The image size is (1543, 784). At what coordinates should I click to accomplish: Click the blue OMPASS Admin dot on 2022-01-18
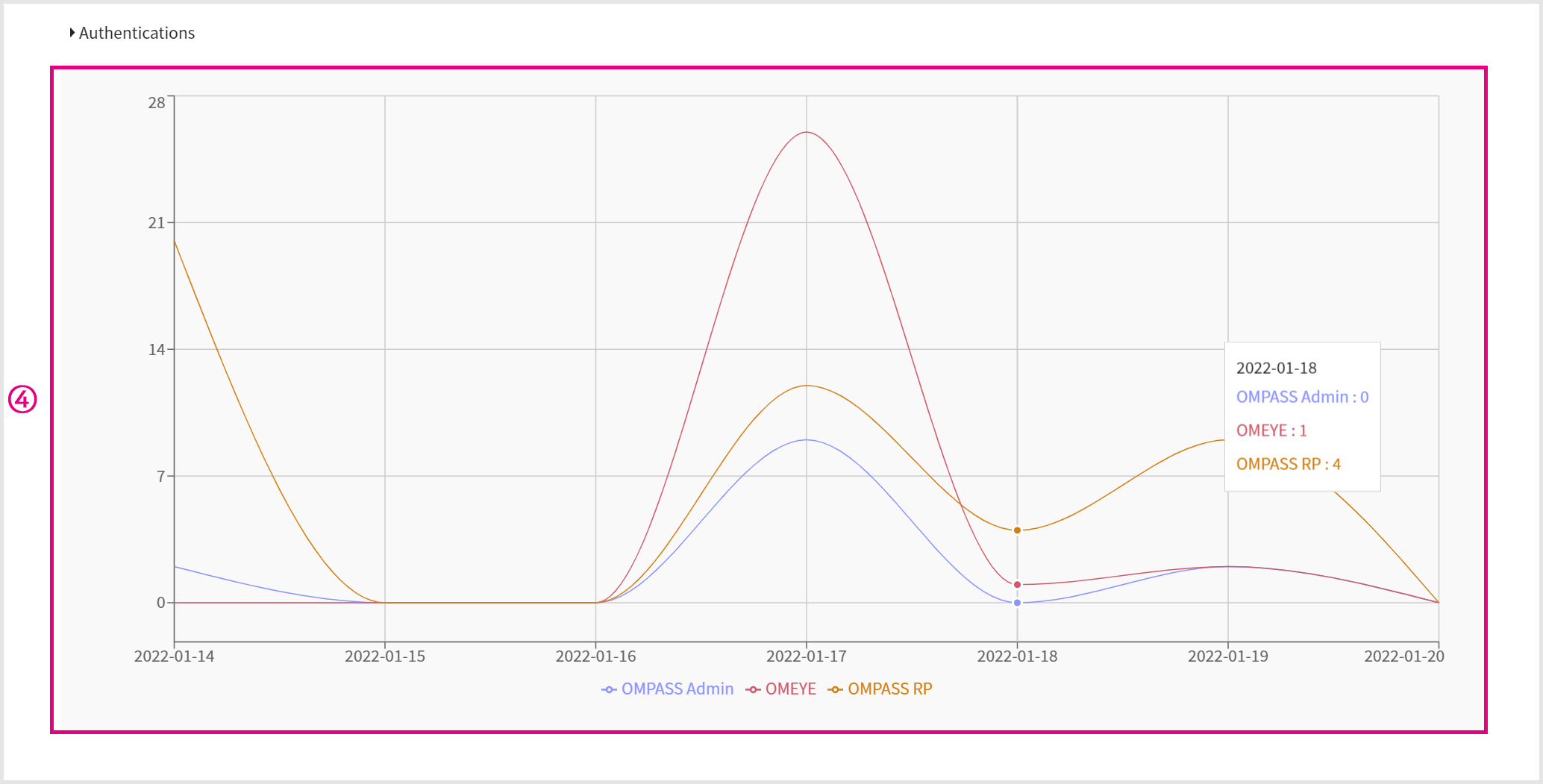coord(1017,603)
